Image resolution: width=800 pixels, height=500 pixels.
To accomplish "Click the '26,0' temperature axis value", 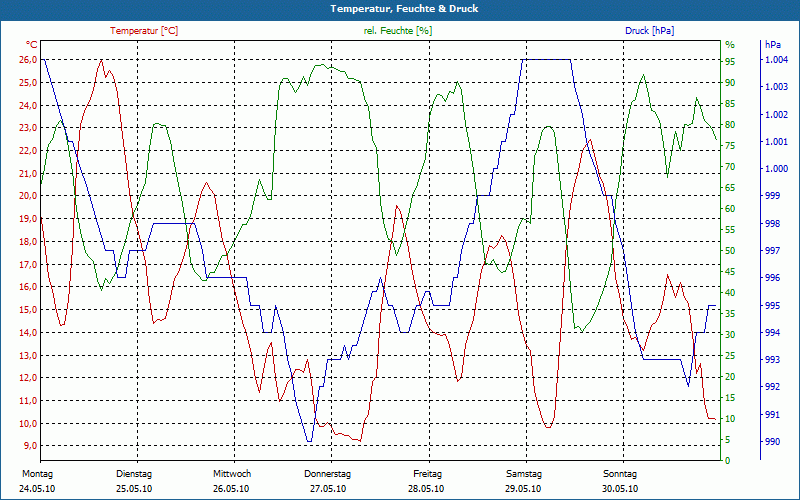I will 28,60.
